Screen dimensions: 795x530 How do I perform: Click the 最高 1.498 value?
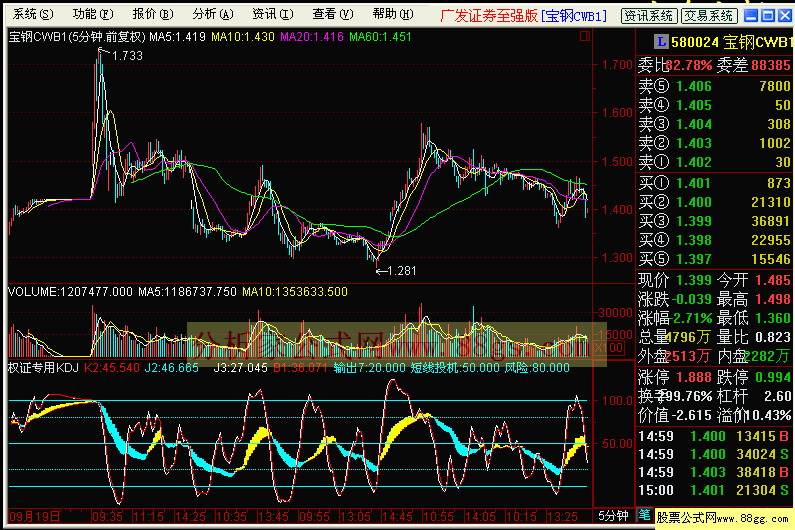pos(773,299)
